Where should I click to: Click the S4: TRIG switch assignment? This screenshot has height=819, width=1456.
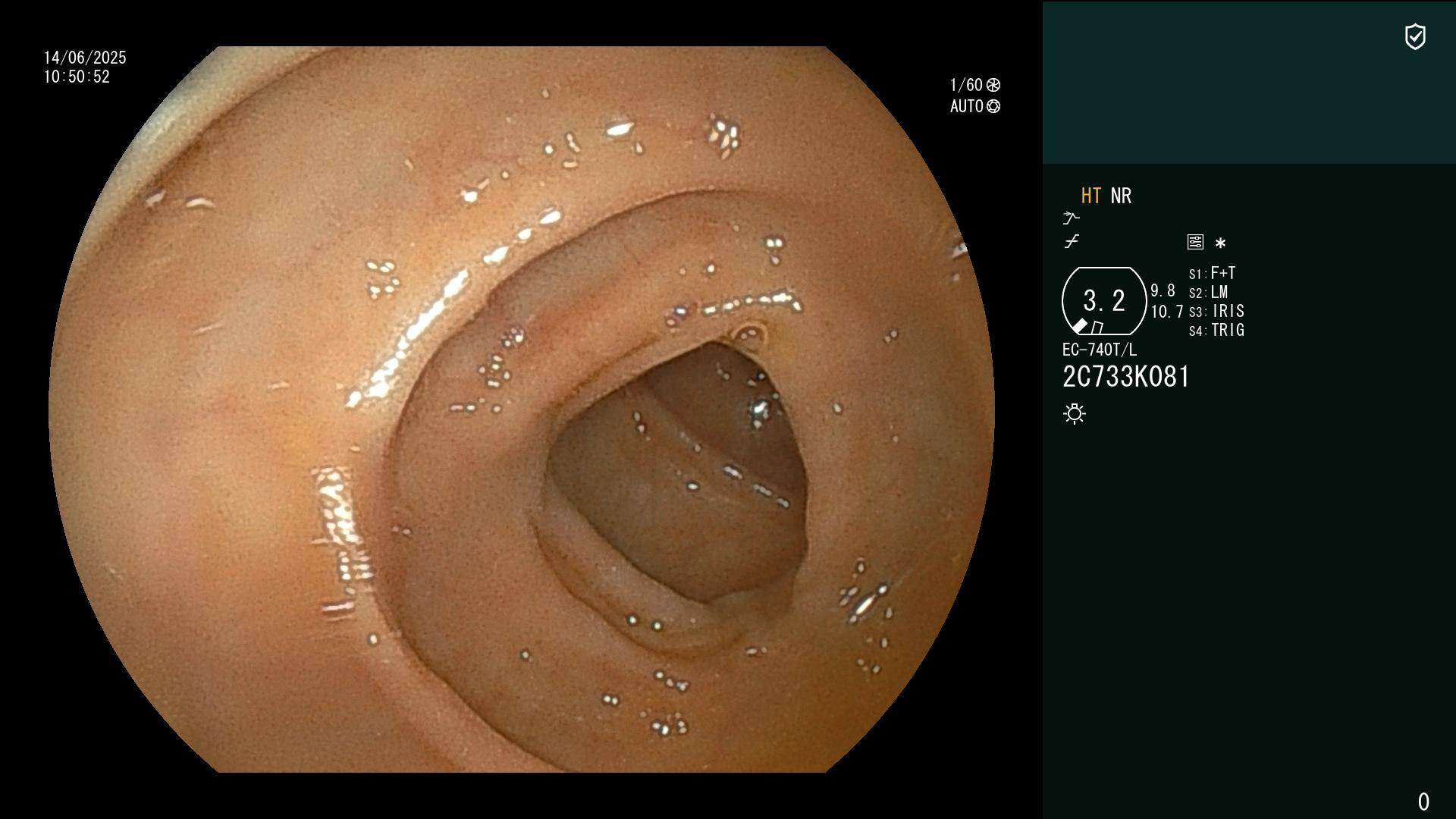click(x=1216, y=330)
